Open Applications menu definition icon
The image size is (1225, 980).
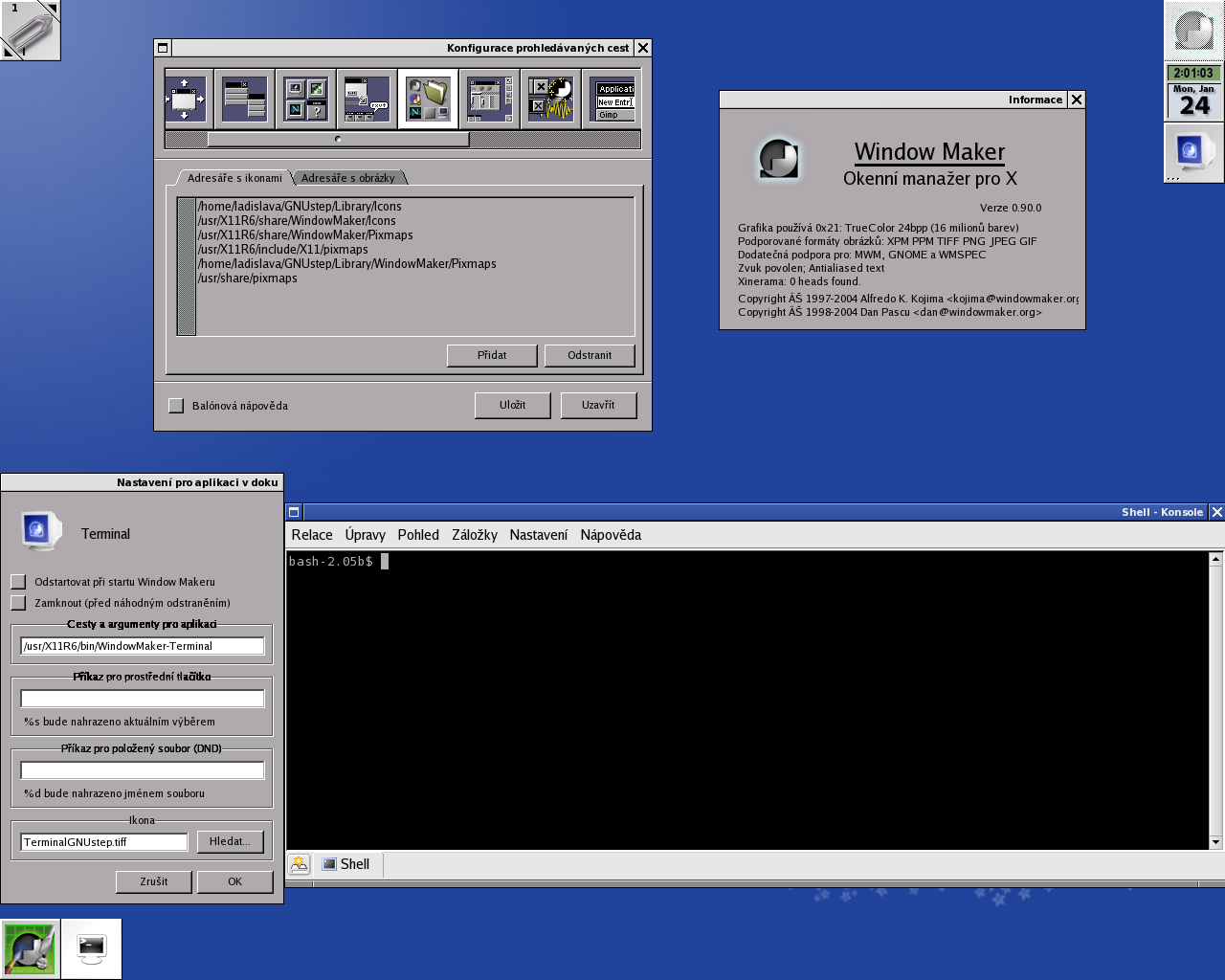click(x=612, y=99)
